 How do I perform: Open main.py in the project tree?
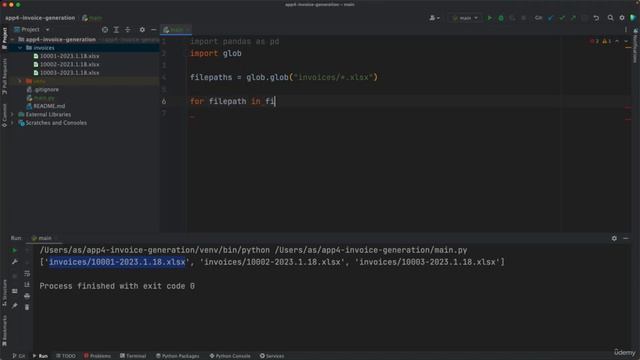tap(44, 98)
